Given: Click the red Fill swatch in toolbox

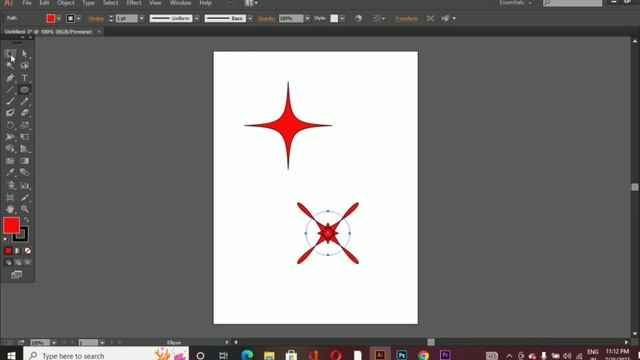Looking at the screenshot, I should [11, 225].
